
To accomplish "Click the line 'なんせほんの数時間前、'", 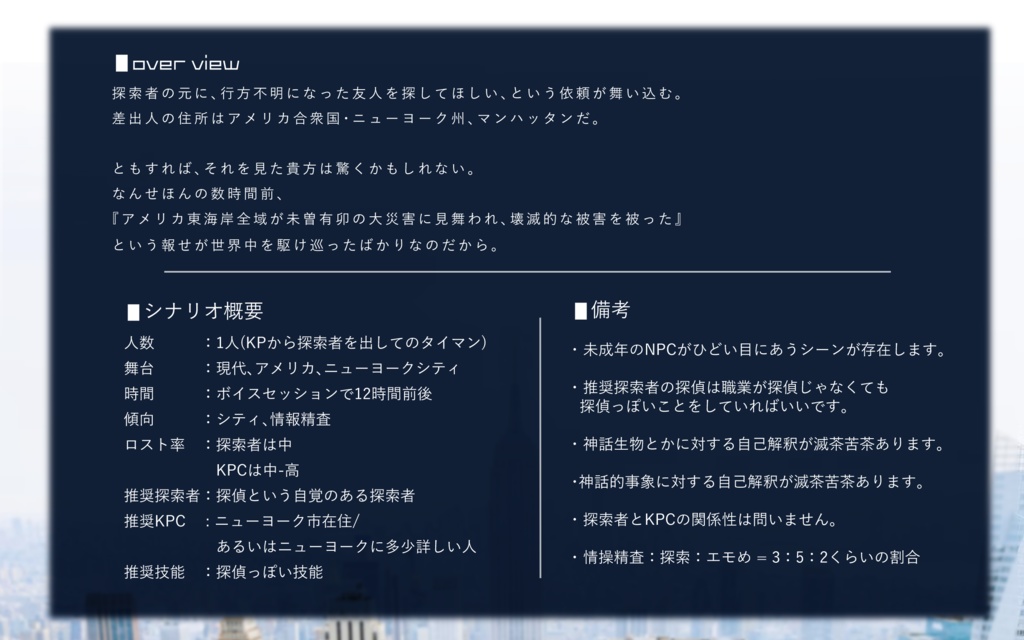I will click(x=199, y=194).
